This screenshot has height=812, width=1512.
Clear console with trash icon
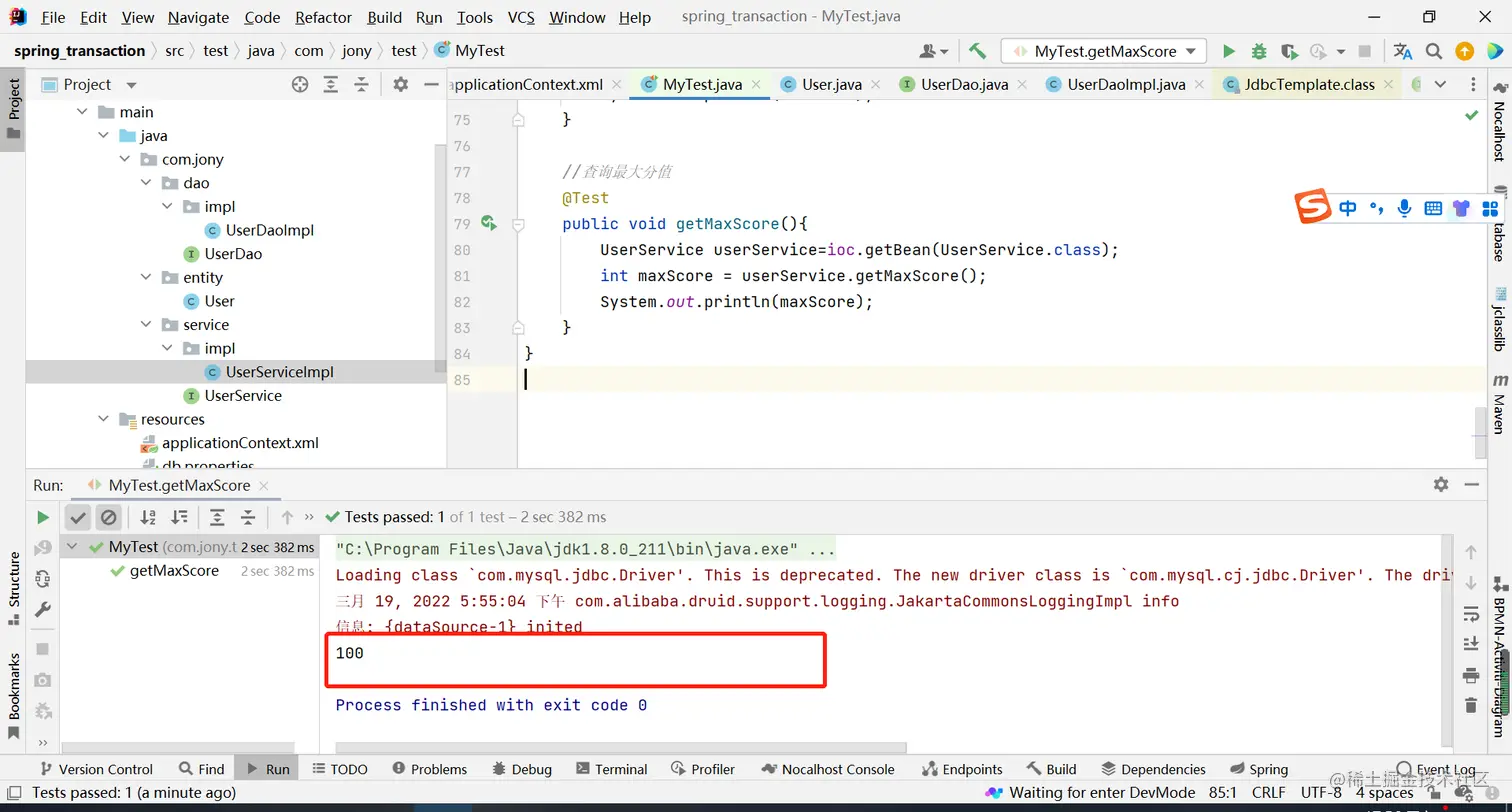pyautogui.click(x=1470, y=705)
